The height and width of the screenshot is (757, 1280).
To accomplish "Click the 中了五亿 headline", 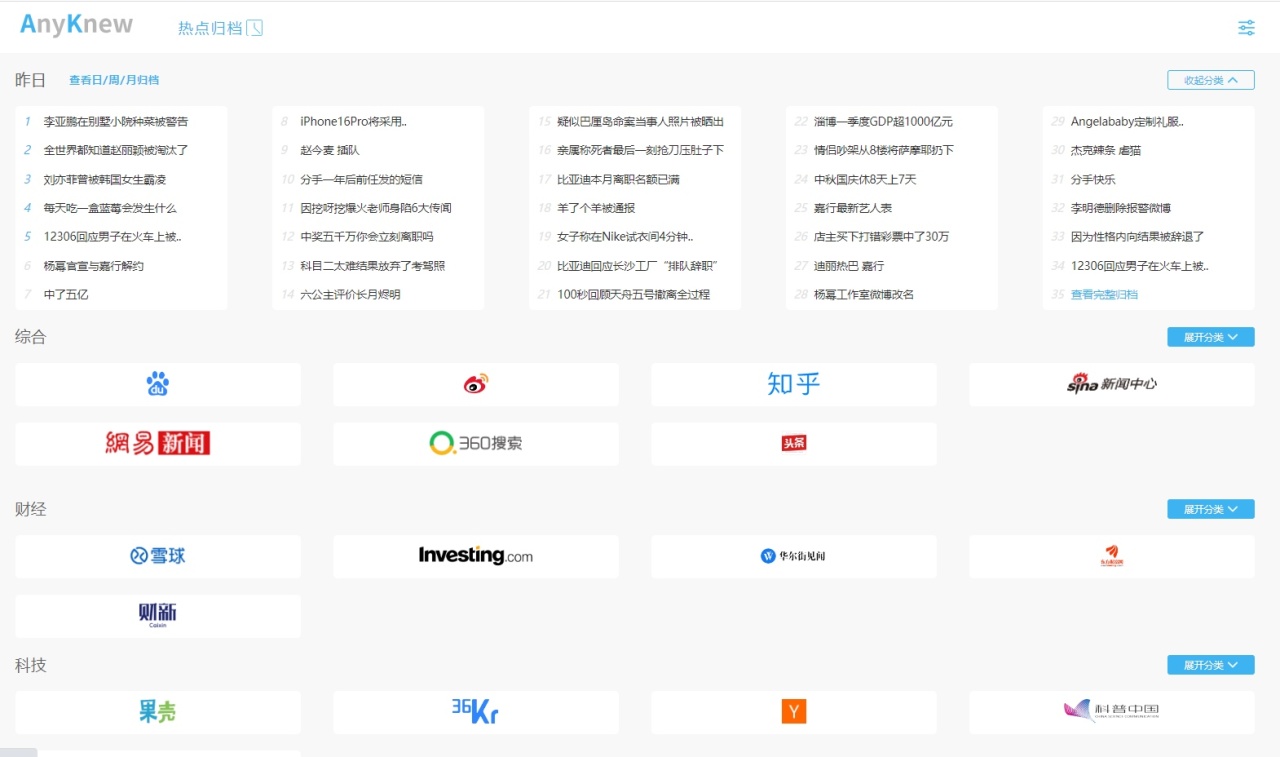I will (x=66, y=295).
